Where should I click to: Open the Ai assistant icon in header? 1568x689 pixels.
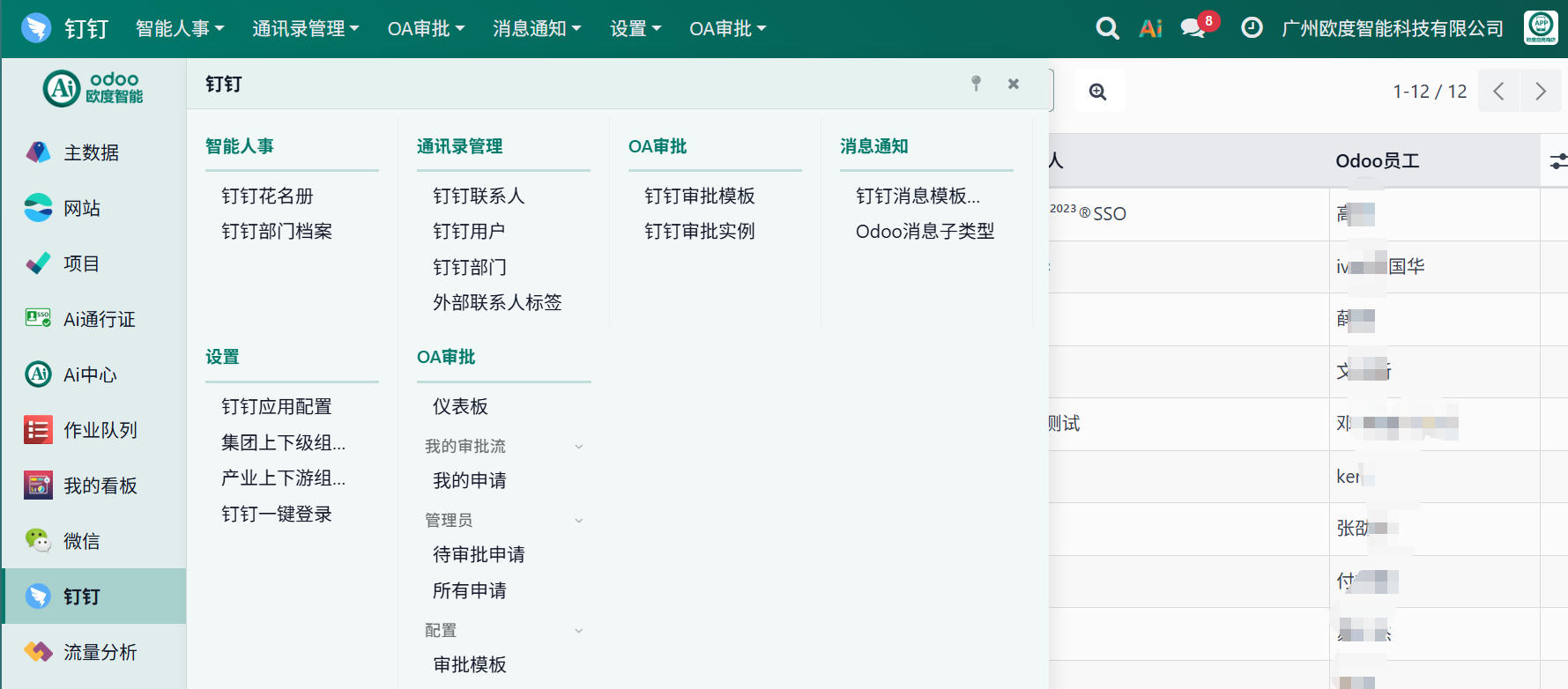tap(1150, 28)
